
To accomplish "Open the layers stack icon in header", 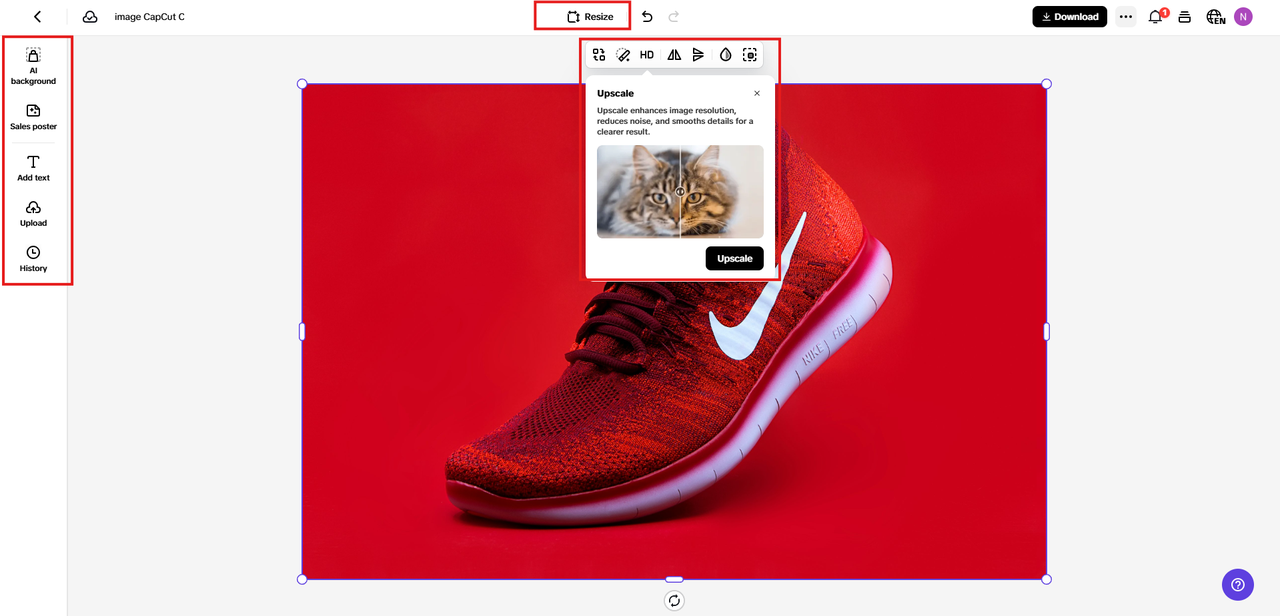I will (x=1185, y=17).
